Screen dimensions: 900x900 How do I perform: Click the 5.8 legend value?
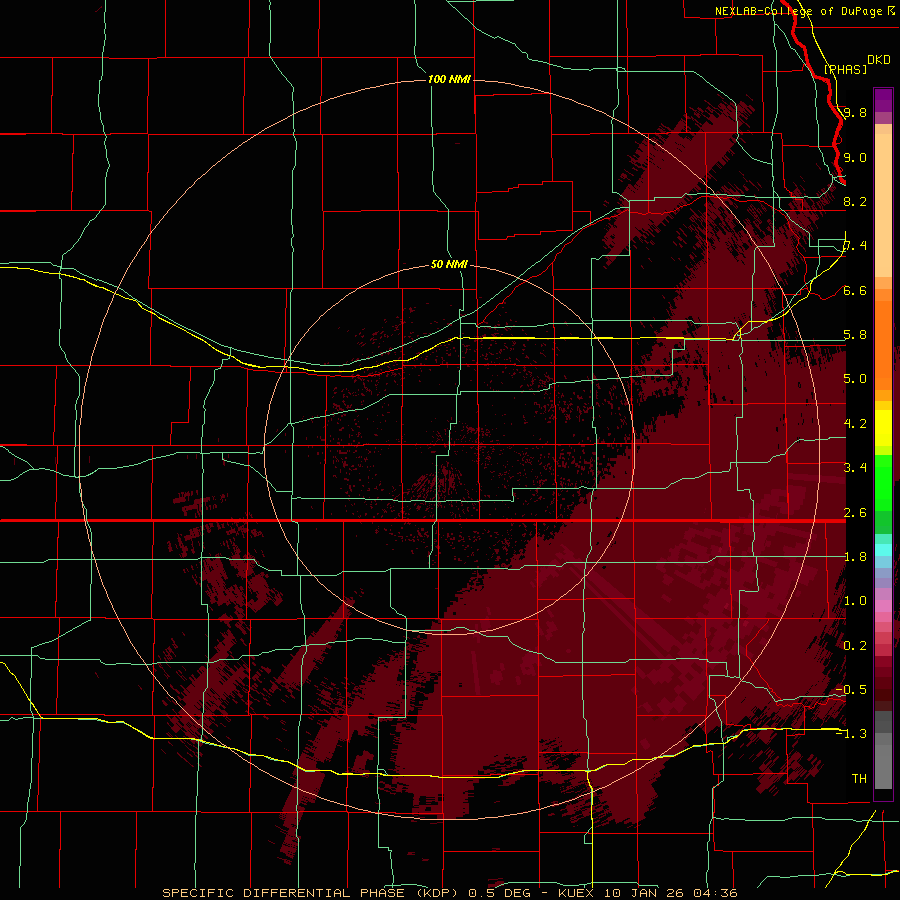(x=855, y=335)
